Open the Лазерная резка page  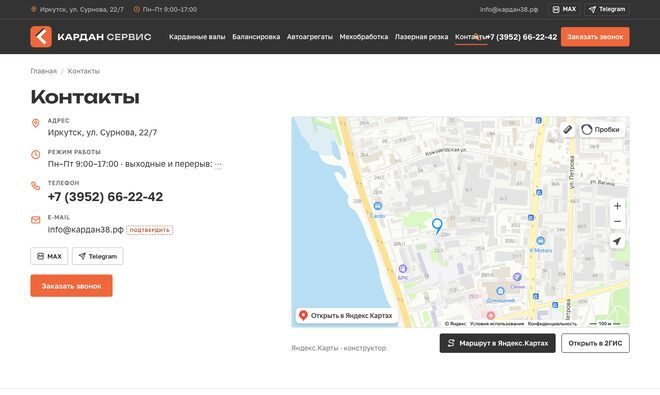click(x=421, y=37)
